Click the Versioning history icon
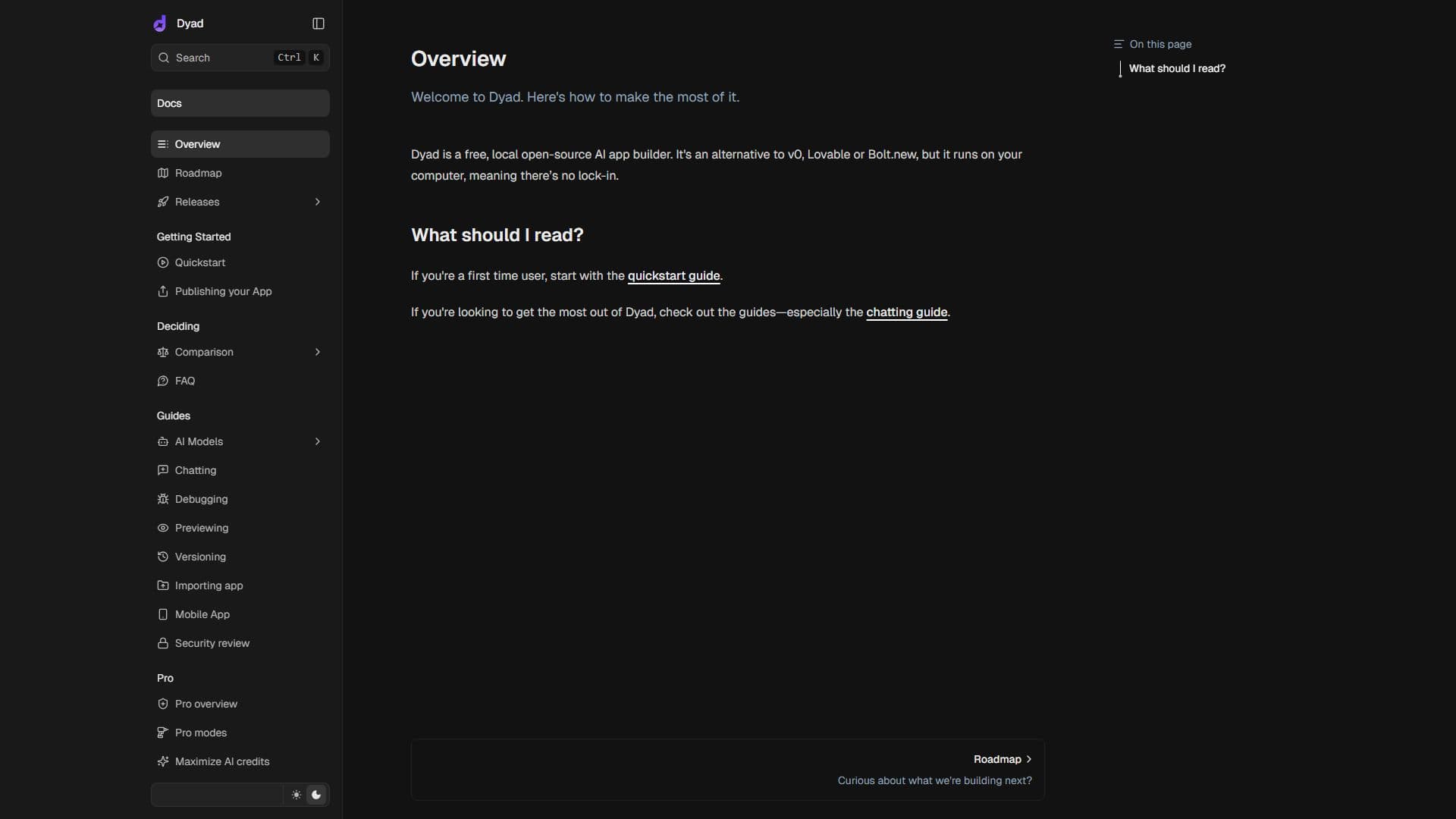The height and width of the screenshot is (819, 1456). [163, 557]
